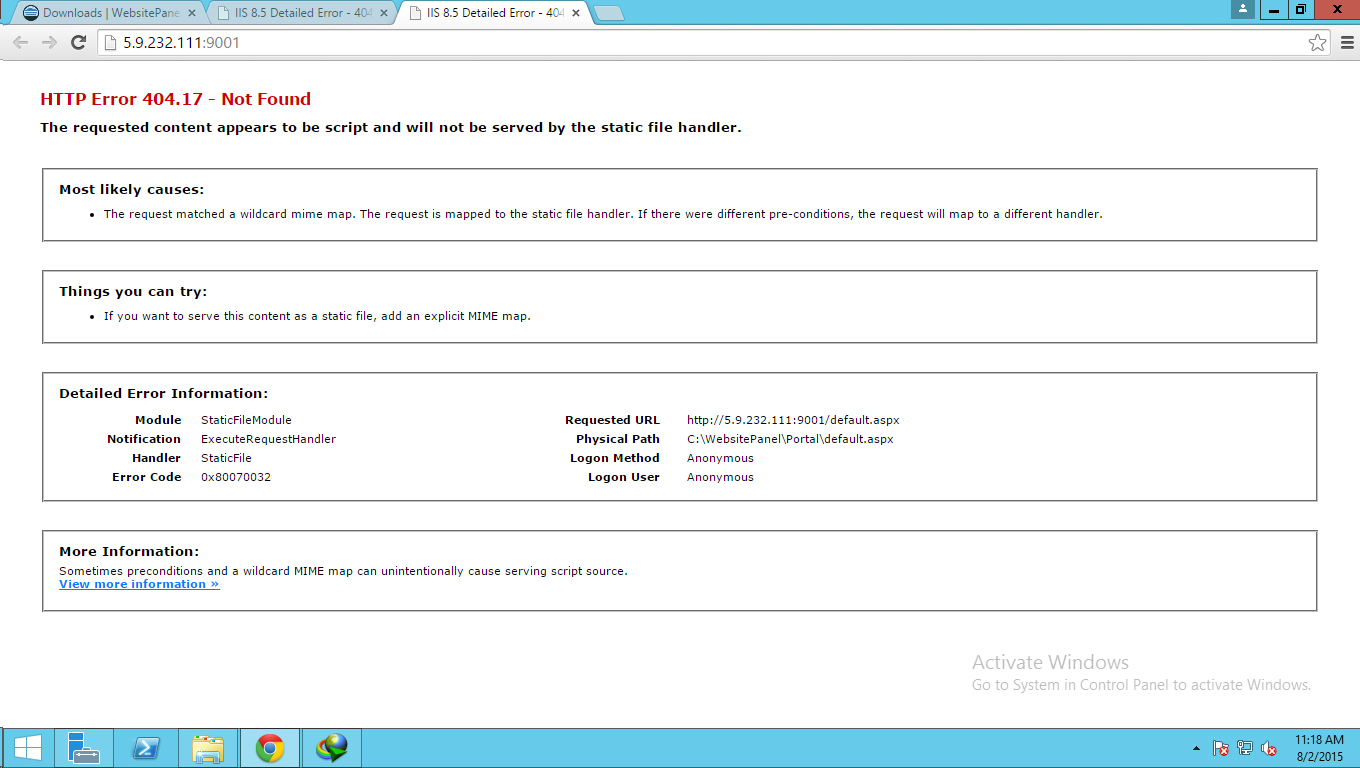Image resolution: width=1360 pixels, height=768 pixels.
Task: Click the Logon Method value Anonymous
Action: (x=720, y=458)
